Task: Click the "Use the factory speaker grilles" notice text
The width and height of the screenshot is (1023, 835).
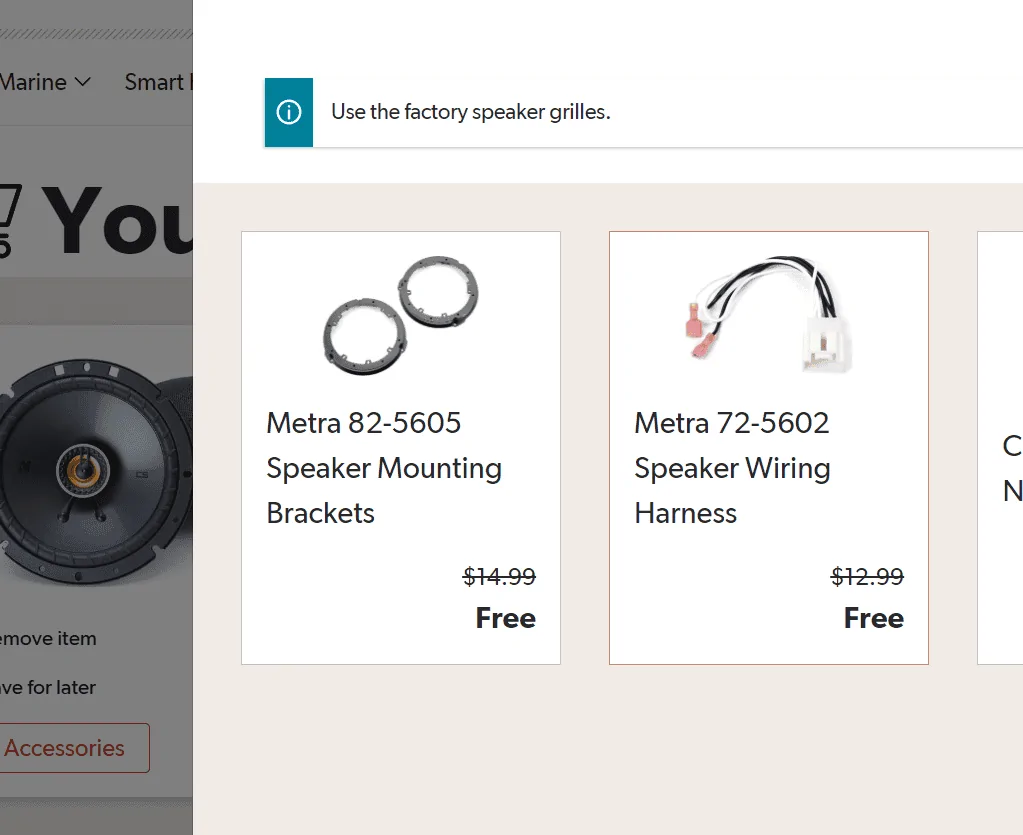Action: click(x=471, y=112)
